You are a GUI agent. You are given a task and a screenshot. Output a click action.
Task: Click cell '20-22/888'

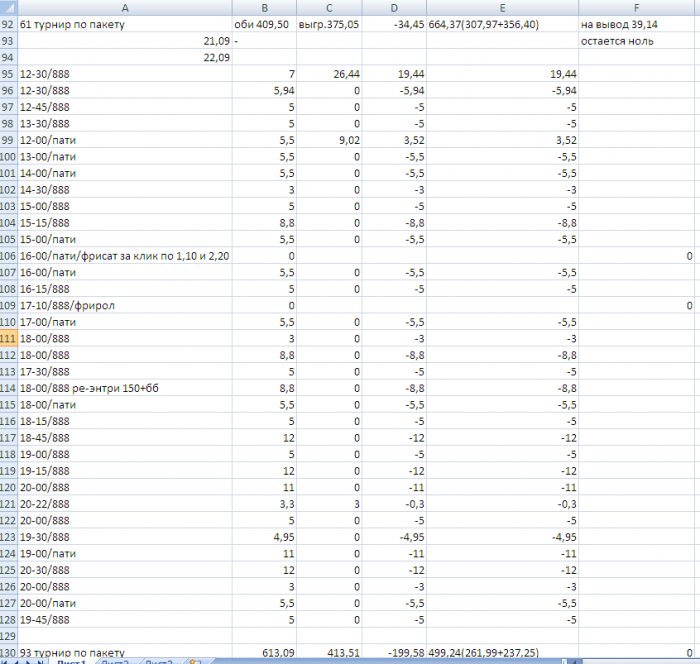point(125,504)
